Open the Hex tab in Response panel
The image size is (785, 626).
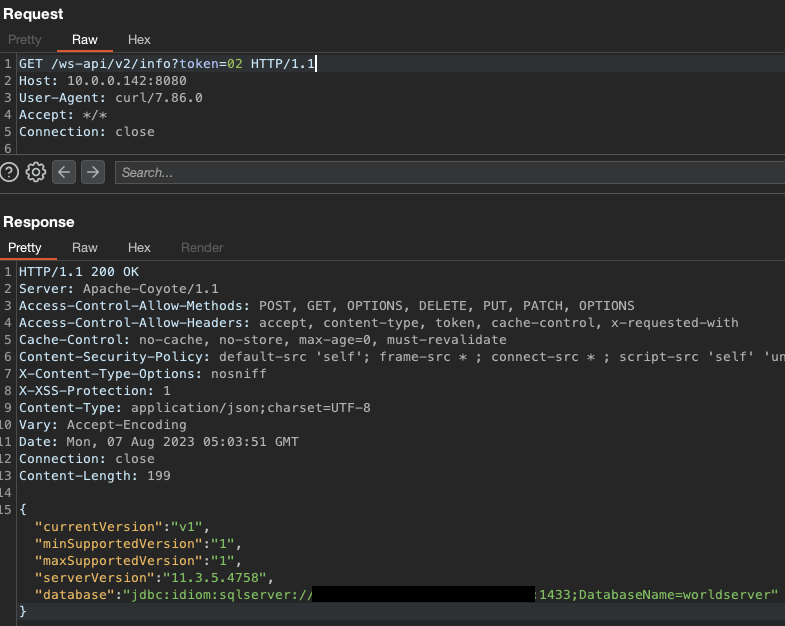pyautogui.click(x=139, y=248)
